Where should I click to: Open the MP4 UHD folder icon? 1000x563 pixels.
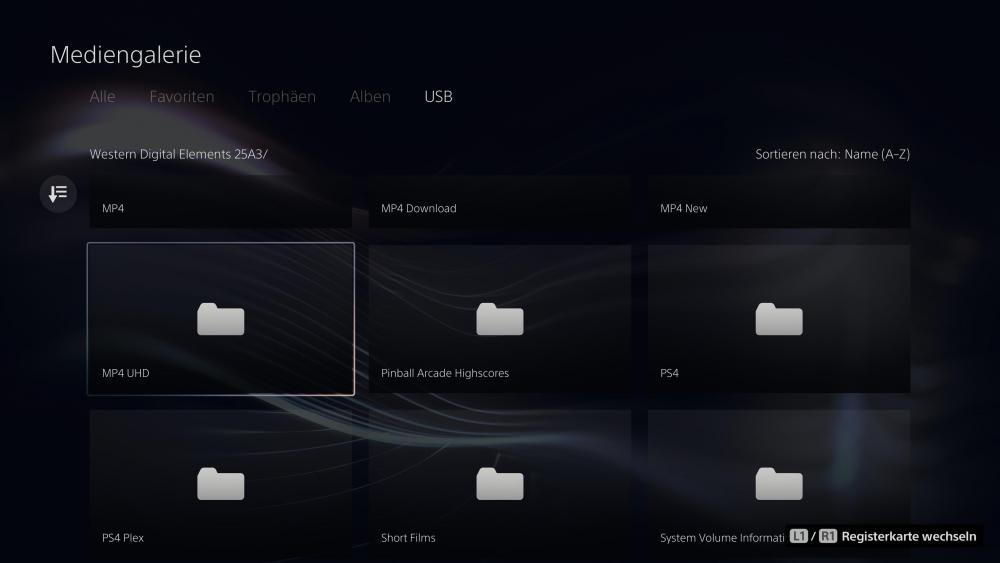click(221, 319)
